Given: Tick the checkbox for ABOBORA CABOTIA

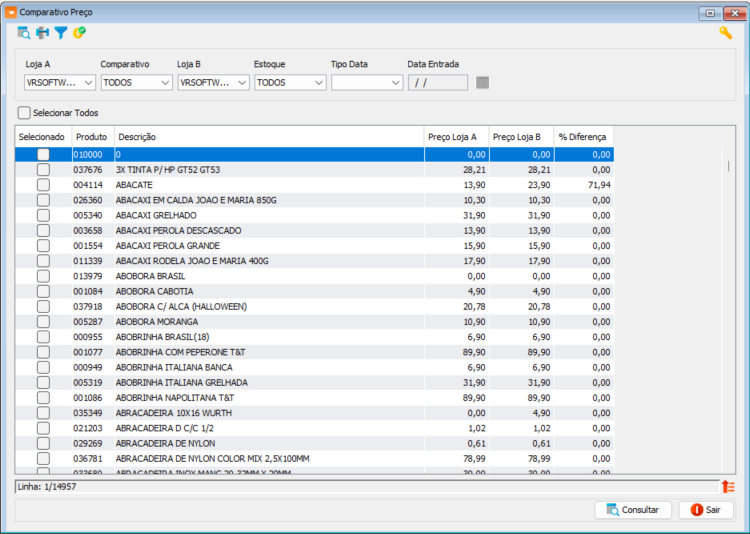Looking at the screenshot, I should click(43, 291).
